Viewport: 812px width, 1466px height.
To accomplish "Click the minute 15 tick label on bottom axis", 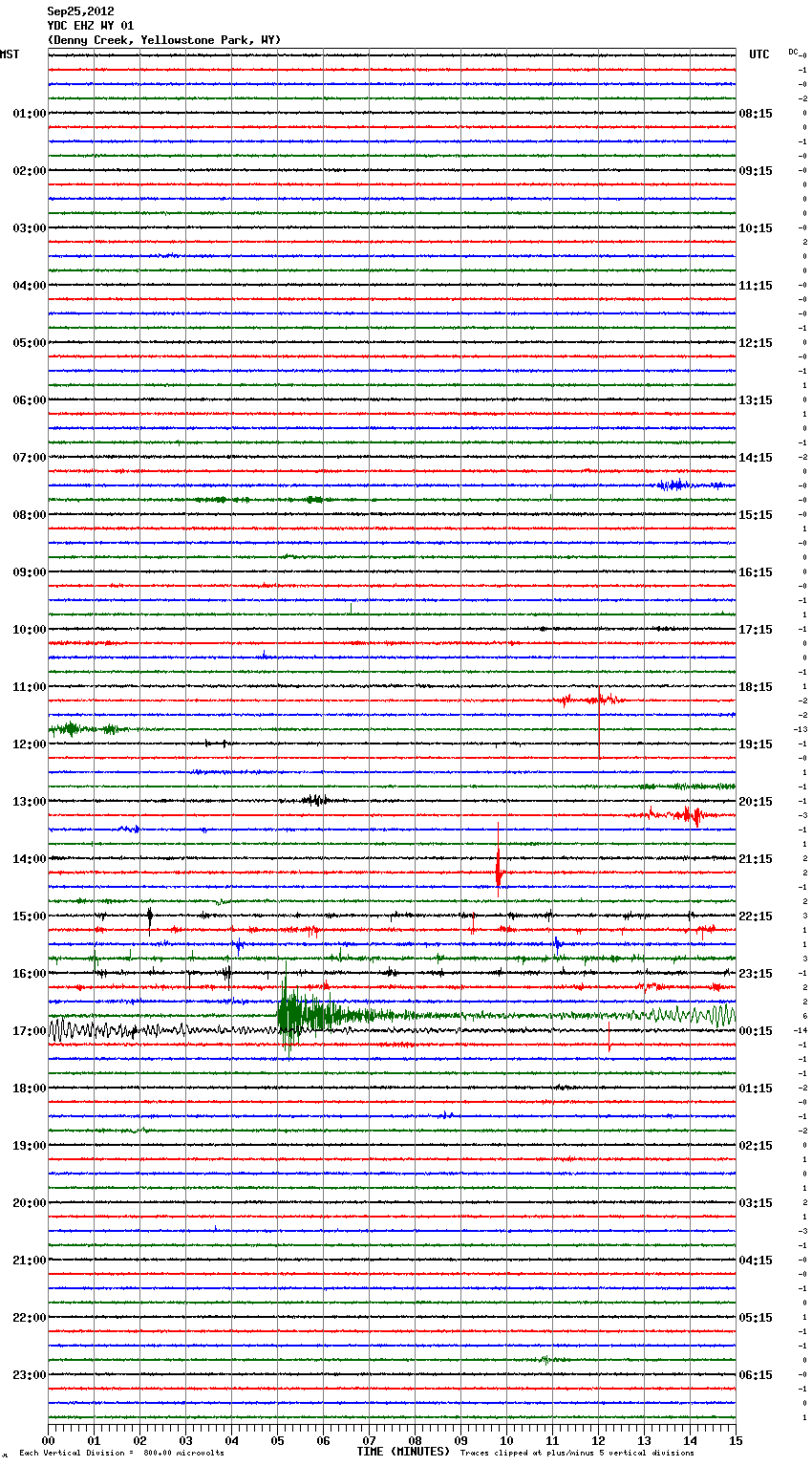I will coord(735,1441).
